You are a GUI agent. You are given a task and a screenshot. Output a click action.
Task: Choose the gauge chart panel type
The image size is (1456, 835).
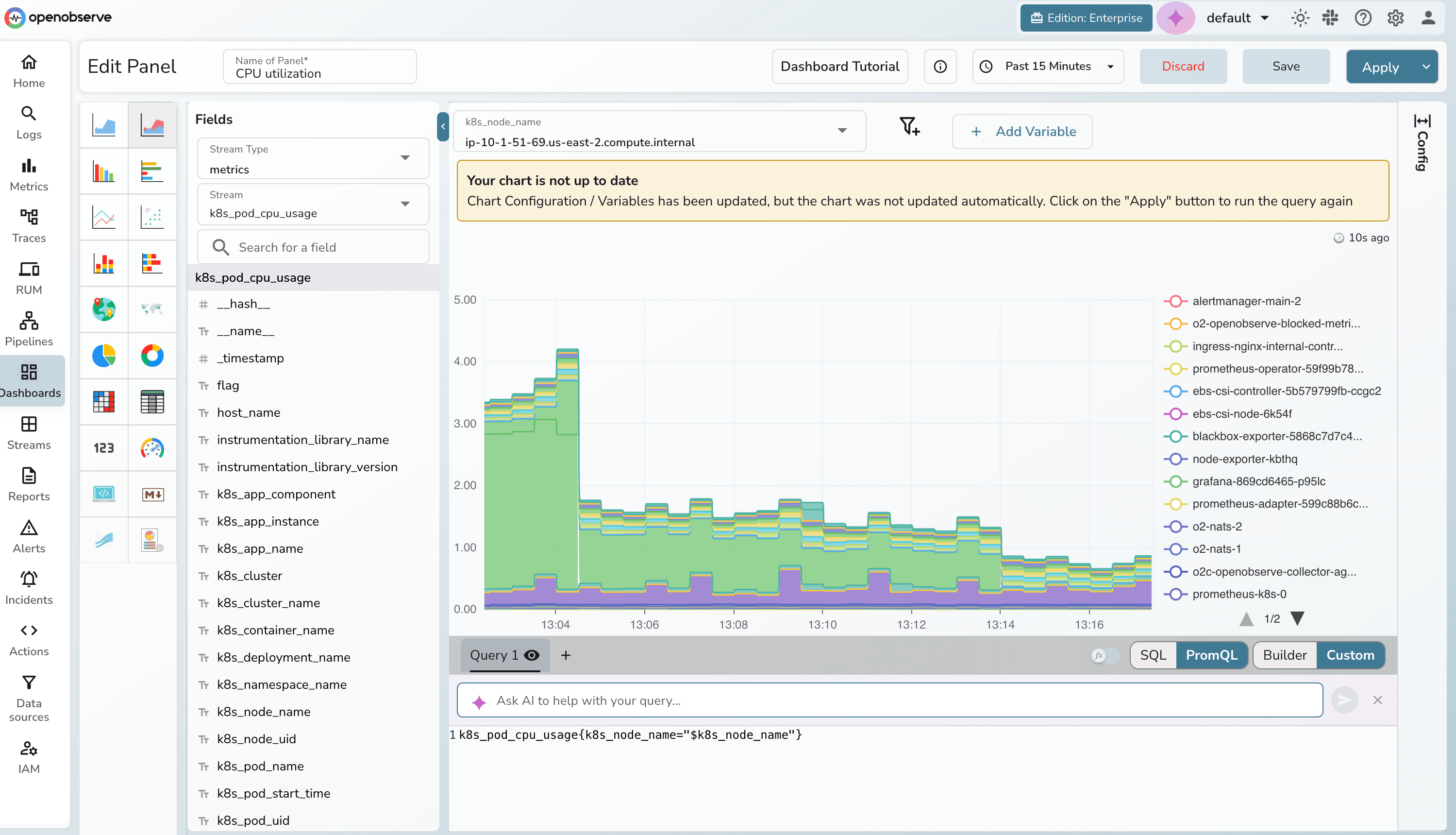pyautogui.click(x=153, y=448)
